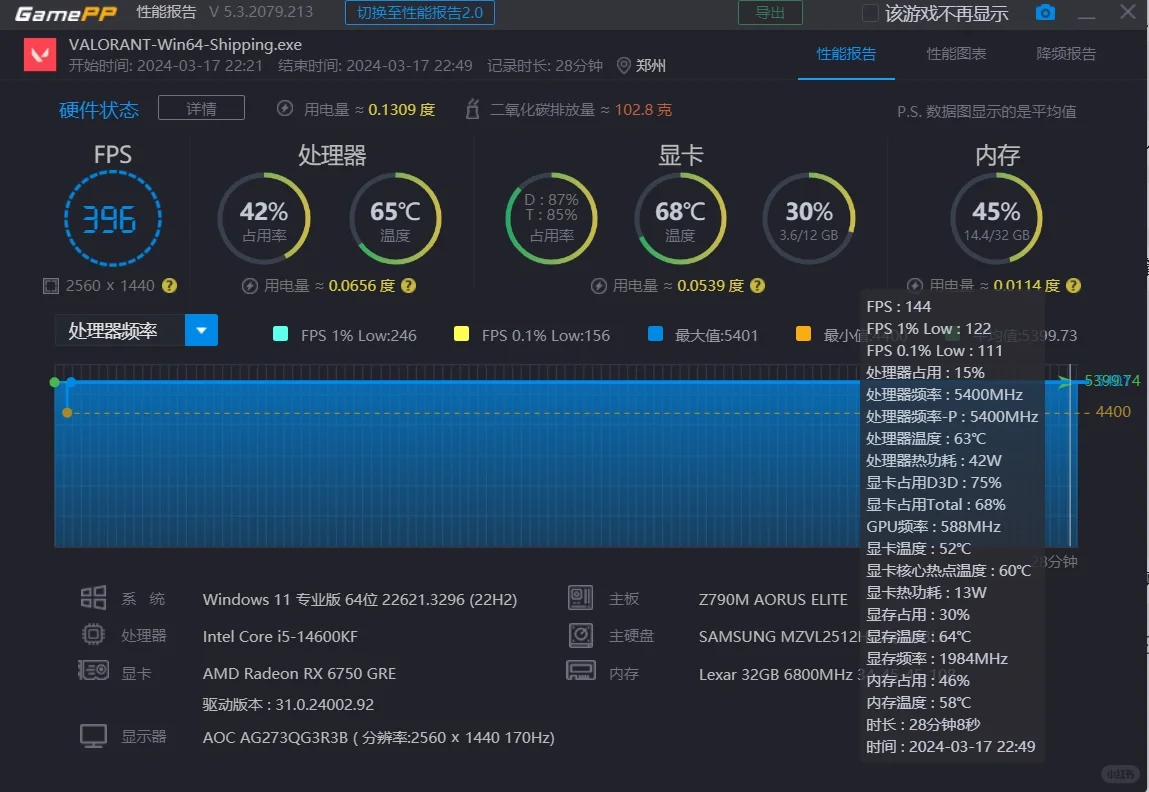Click the location pin icon beside 郑州
Viewport: 1149px width, 792px height.
click(624, 66)
